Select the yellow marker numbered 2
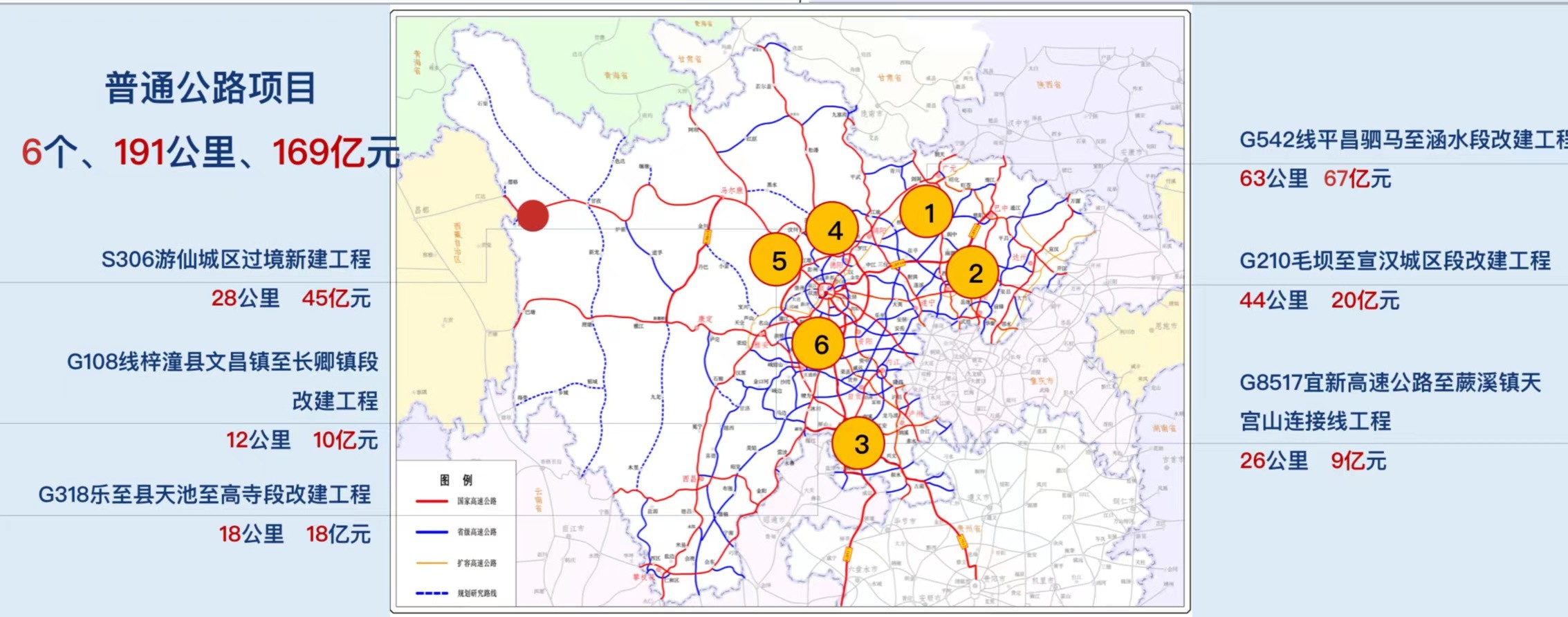The height and width of the screenshot is (617, 1568). pyautogui.click(x=973, y=273)
